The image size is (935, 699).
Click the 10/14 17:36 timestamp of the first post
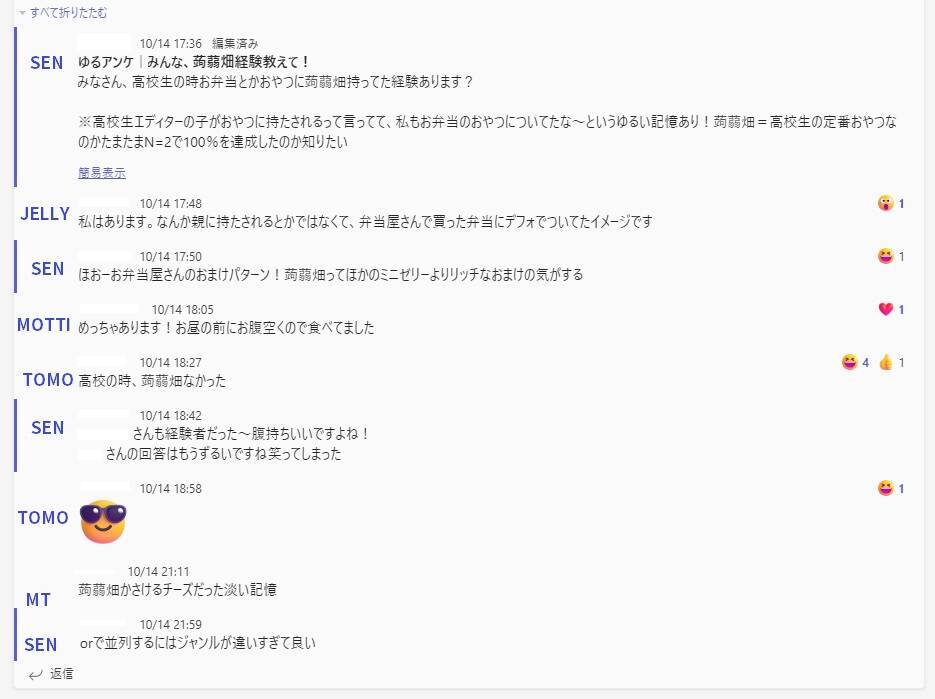tap(171, 44)
